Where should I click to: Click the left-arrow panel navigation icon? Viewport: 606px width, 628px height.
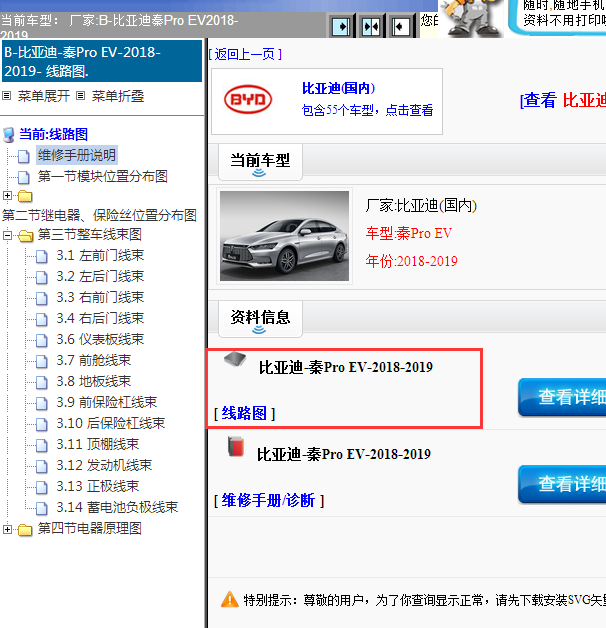pos(401,27)
